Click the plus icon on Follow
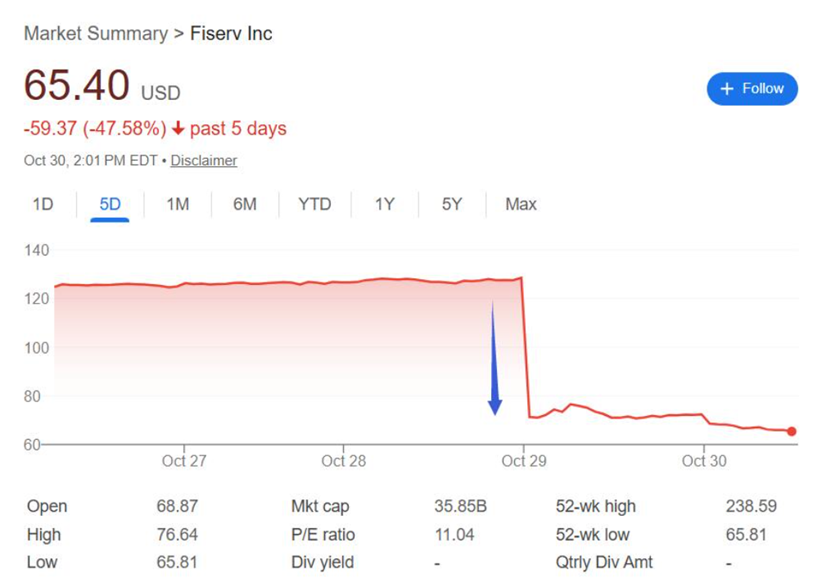The image size is (831, 583). point(727,89)
